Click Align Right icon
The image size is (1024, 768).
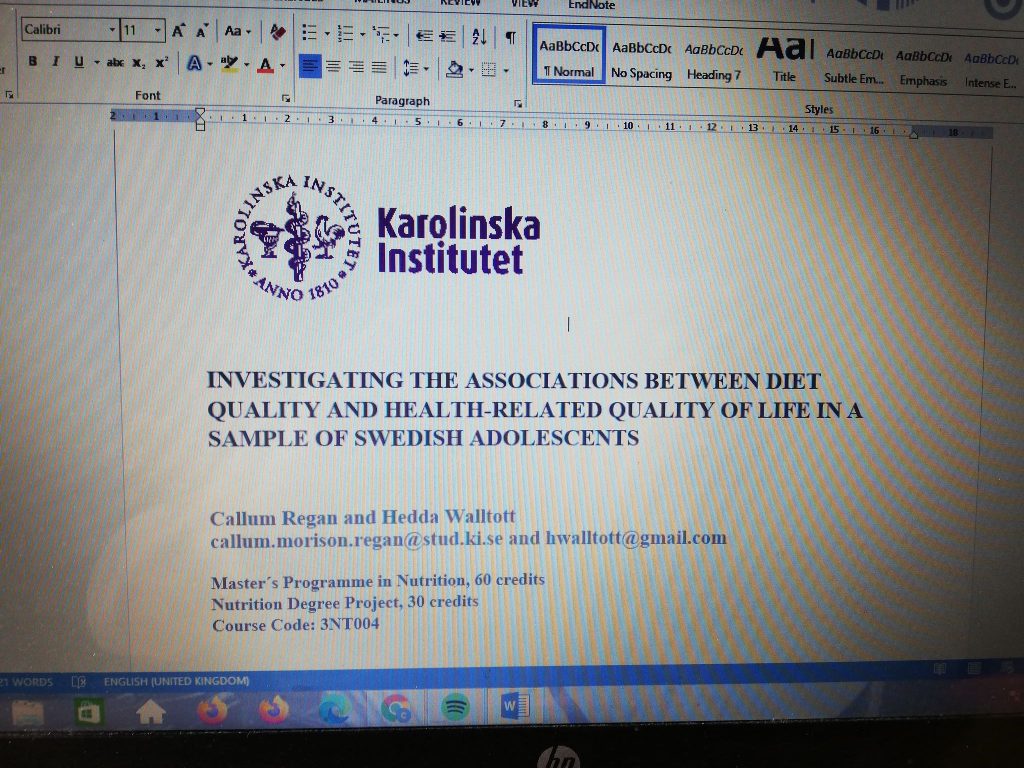coord(357,67)
